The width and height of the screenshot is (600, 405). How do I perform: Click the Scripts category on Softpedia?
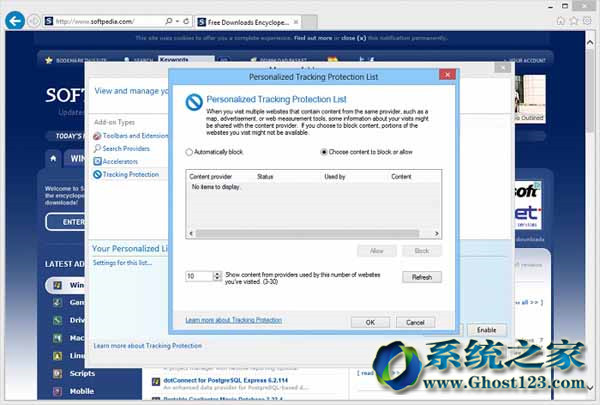coord(82,373)
